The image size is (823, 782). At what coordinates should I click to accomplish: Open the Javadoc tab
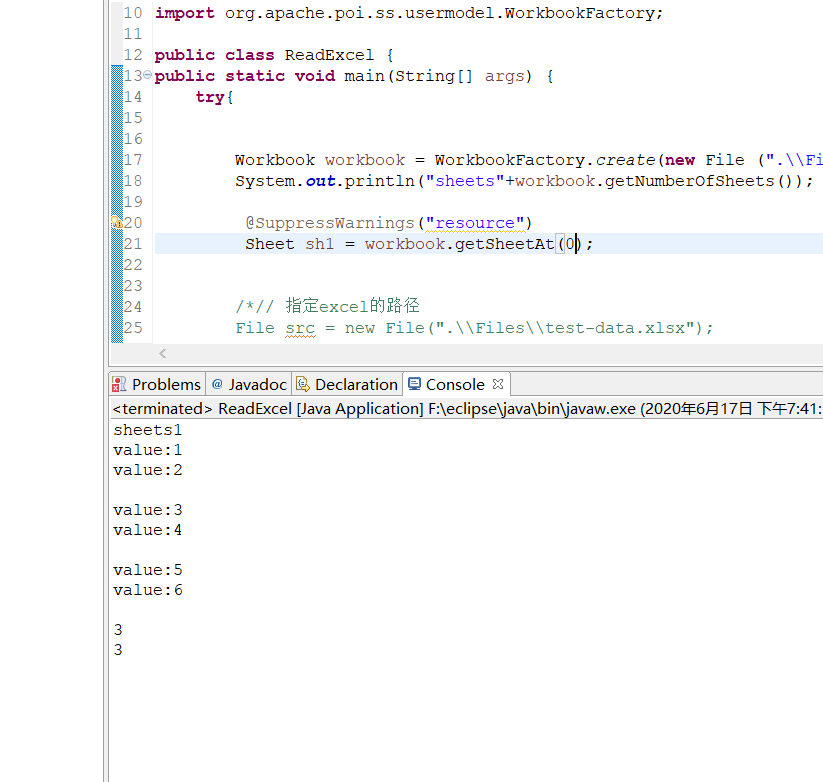pyautogui.click(x=256, y=384)
